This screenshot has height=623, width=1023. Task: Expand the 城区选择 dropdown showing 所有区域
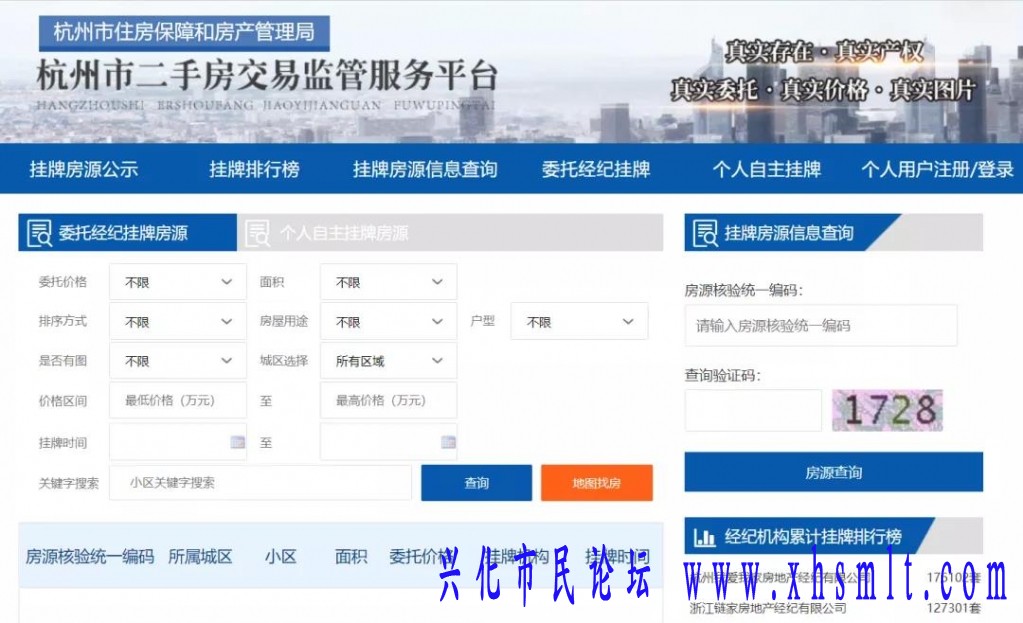(x=388, y=361)
